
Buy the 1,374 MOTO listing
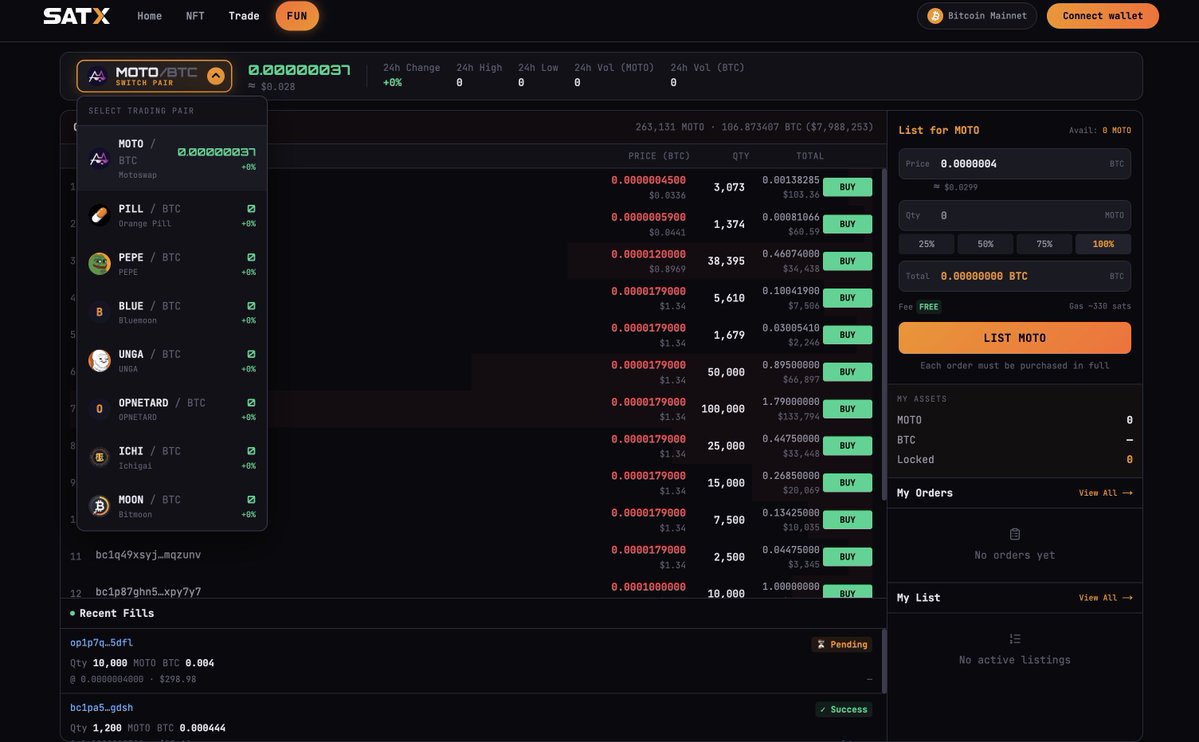pos(847,224)
